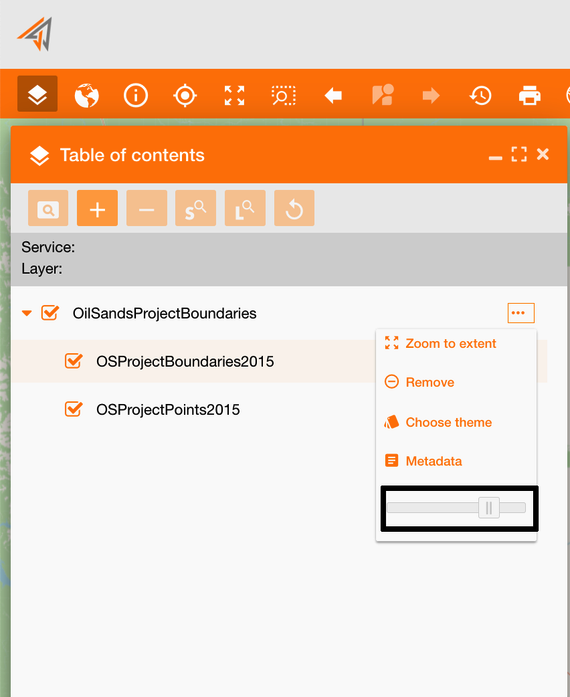Click the reset circular arrow button
This screenshot has width=570, height=697.
click(294, 208)
